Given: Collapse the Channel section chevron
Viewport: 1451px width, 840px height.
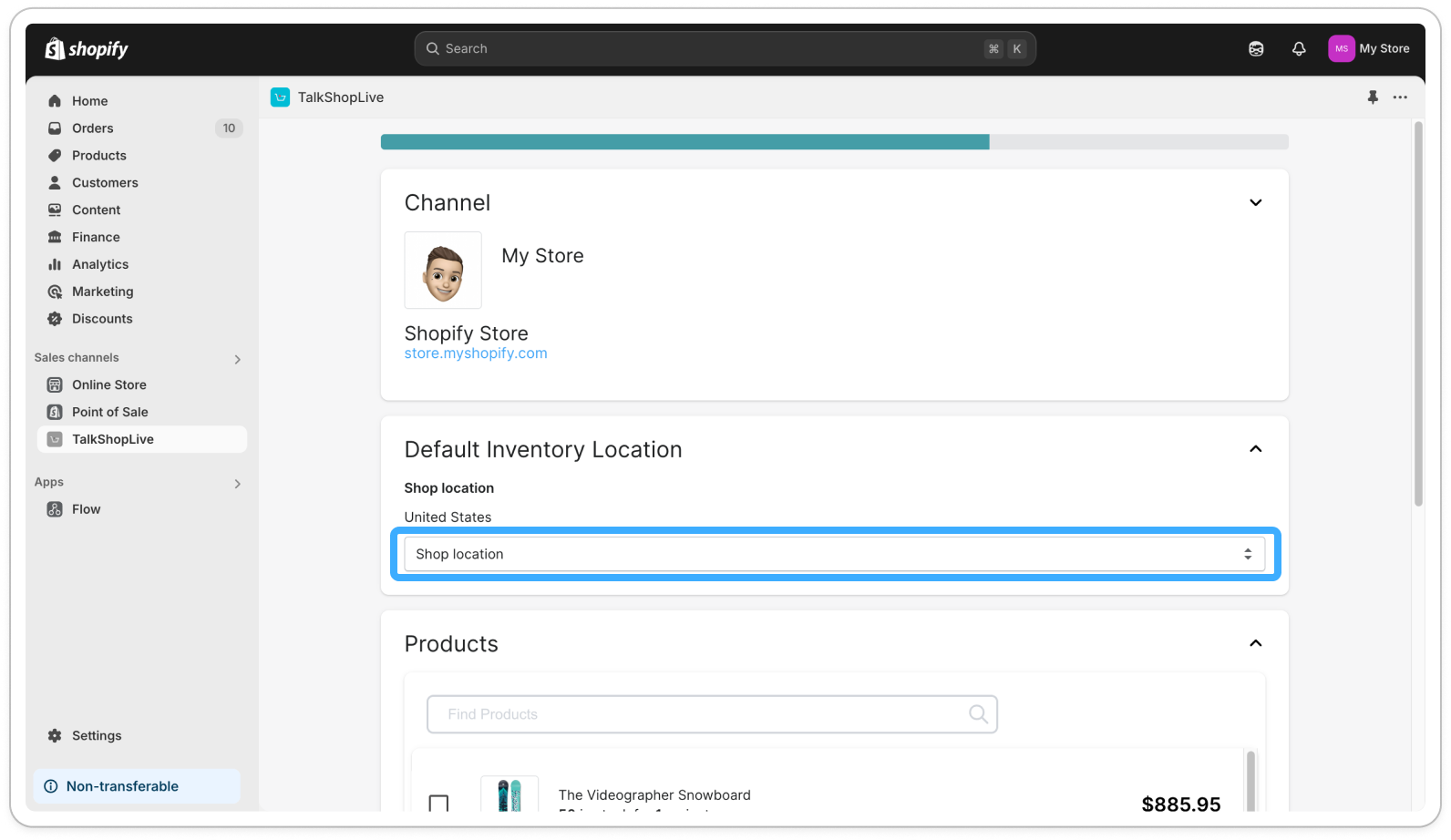Looking at the screenshot, I should tap(1255, 202).
